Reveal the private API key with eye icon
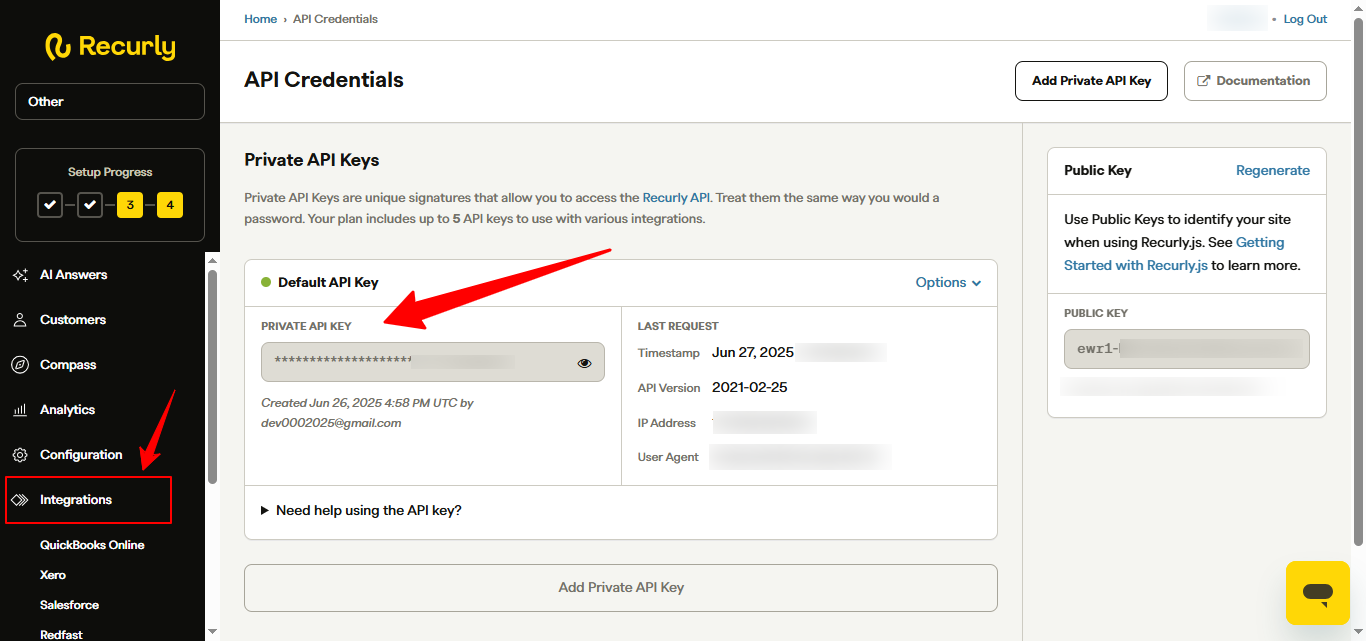Screen dimensions: 1366x641 585,363
